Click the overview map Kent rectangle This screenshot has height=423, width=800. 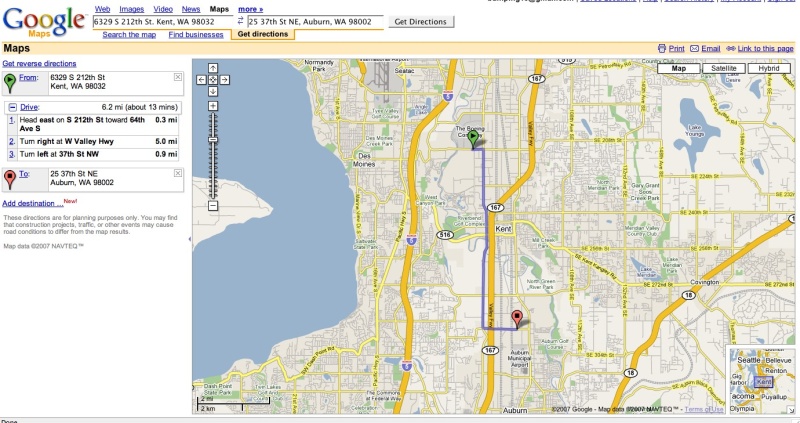click(x=763, y=382)
